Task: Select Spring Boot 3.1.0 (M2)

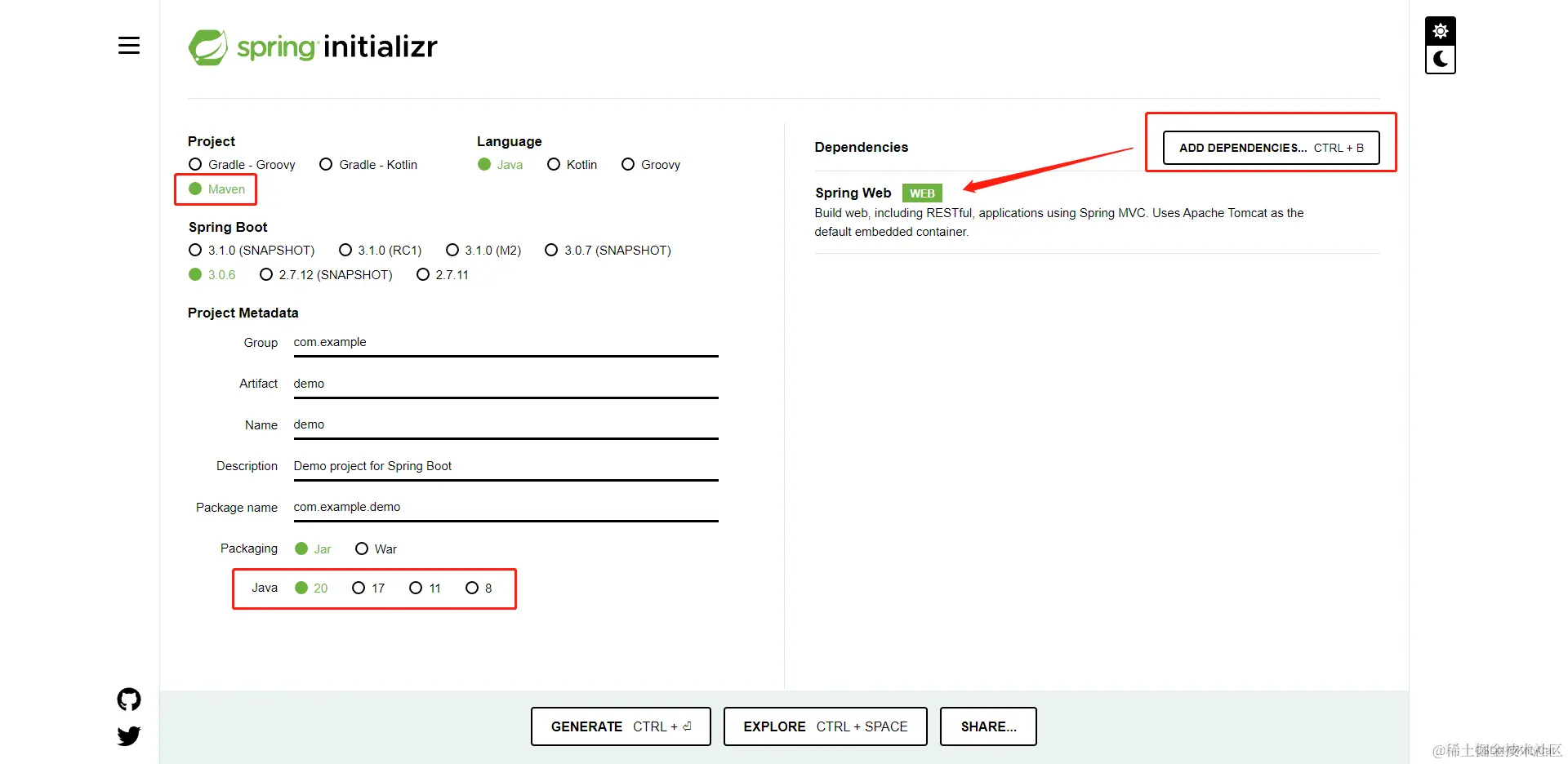Action: click(483, 251)
